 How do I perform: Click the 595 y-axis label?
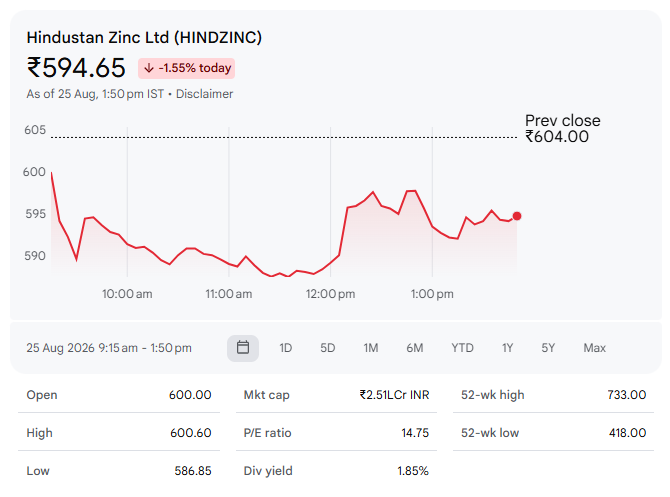pos(35,214)
